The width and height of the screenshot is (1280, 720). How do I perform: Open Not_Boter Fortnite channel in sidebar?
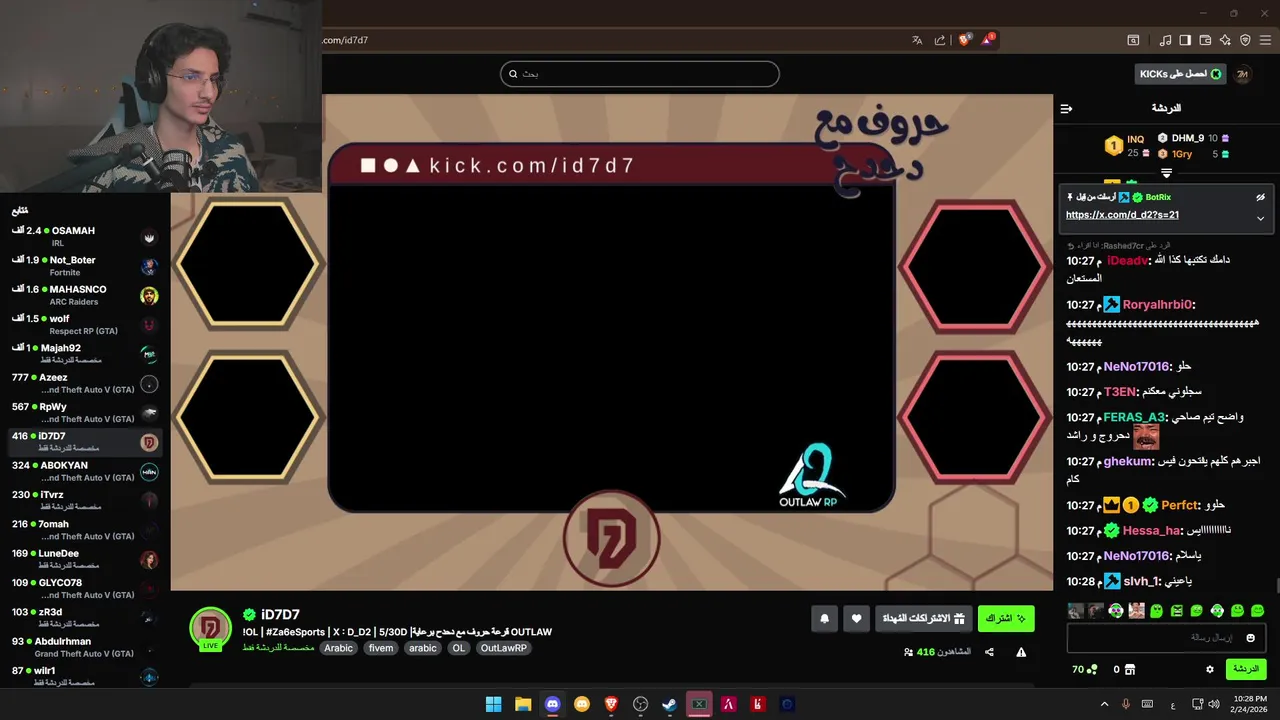(x=85, y=266)
